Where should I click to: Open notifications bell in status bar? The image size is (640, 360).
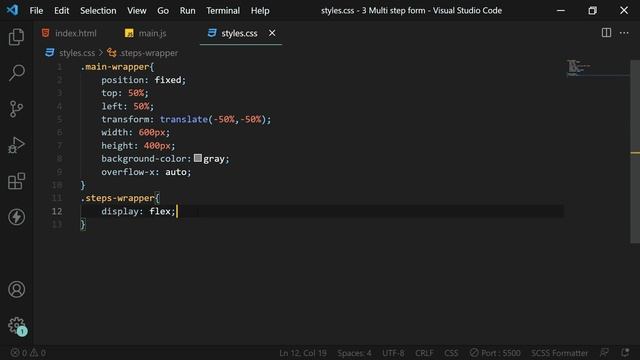point(625,352)
